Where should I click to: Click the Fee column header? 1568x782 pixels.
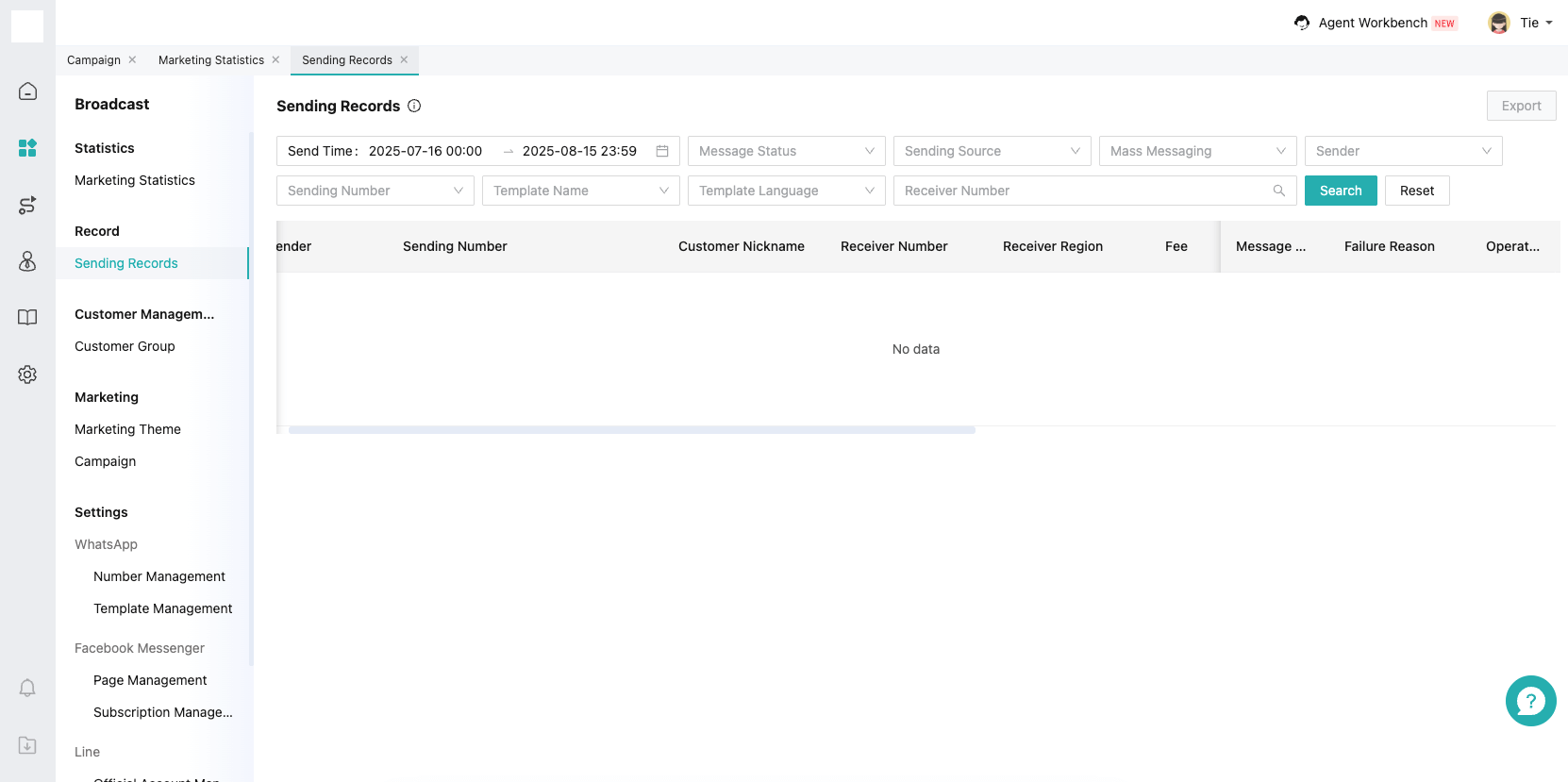pos(1176,246)
